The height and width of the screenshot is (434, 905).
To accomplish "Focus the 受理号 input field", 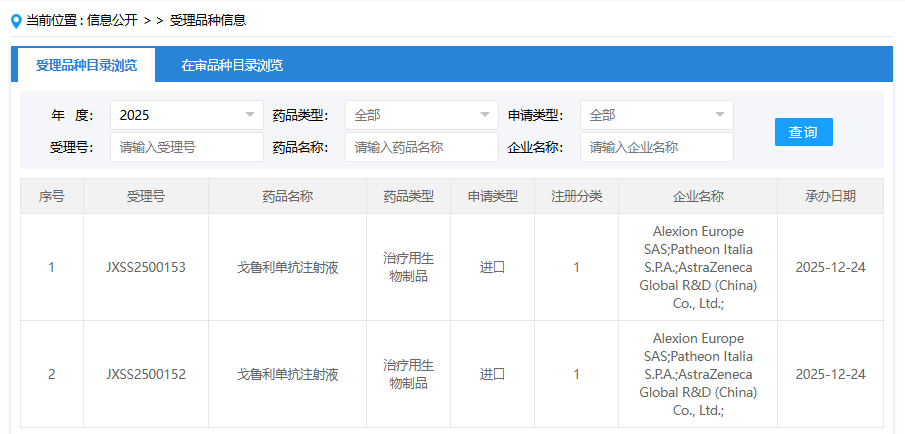I will (x=186, y=147).
